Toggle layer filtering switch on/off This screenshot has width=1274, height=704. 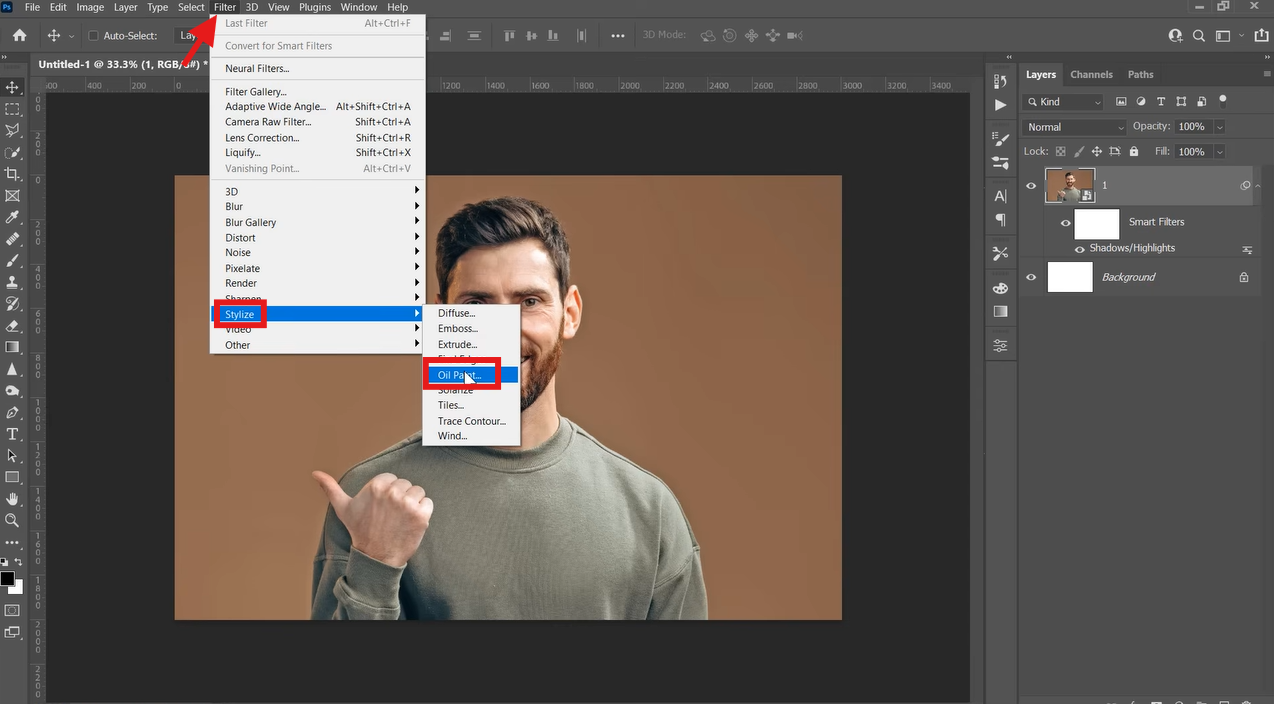coord(1222,101)
